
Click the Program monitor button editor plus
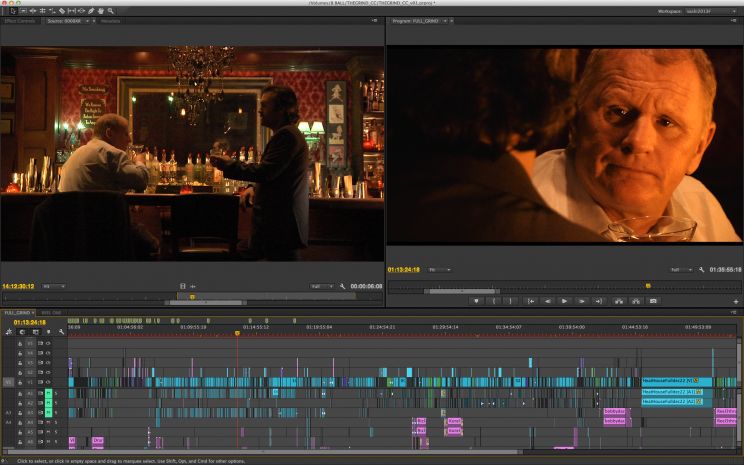click(x=734, y=300)
